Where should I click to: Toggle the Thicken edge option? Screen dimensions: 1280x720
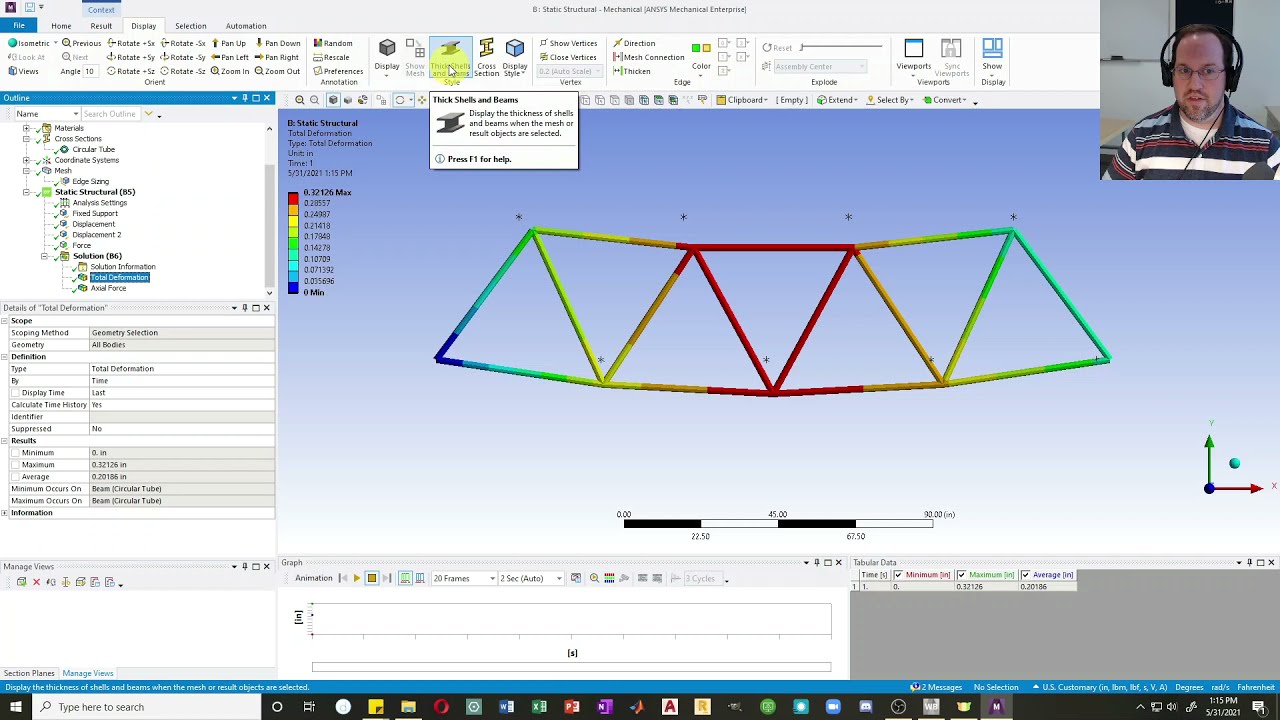point(631,71)
